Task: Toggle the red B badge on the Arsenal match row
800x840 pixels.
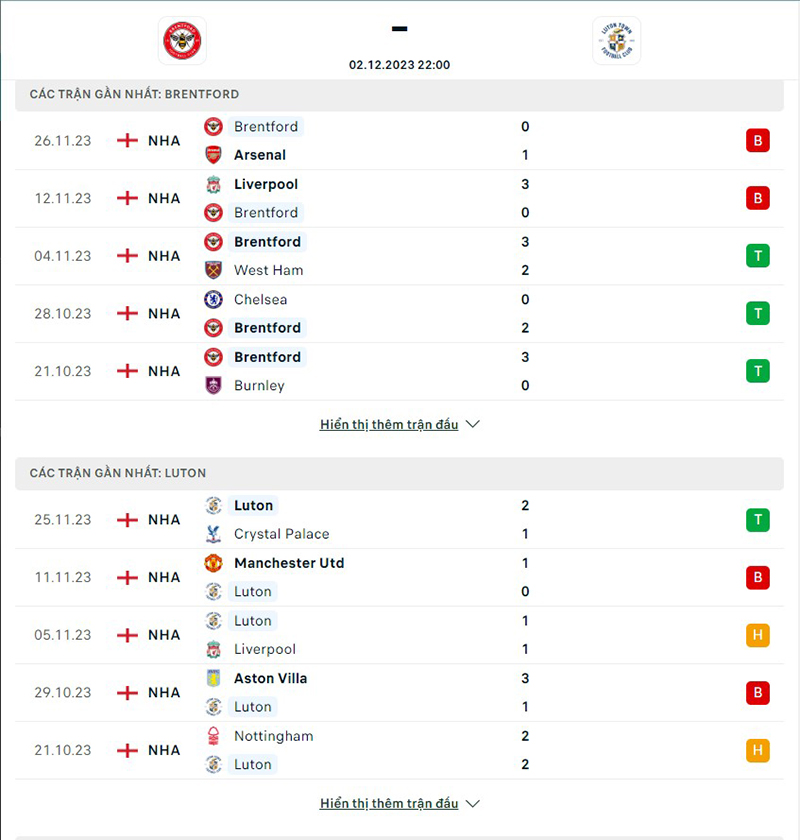Action: tap(758, 140)
